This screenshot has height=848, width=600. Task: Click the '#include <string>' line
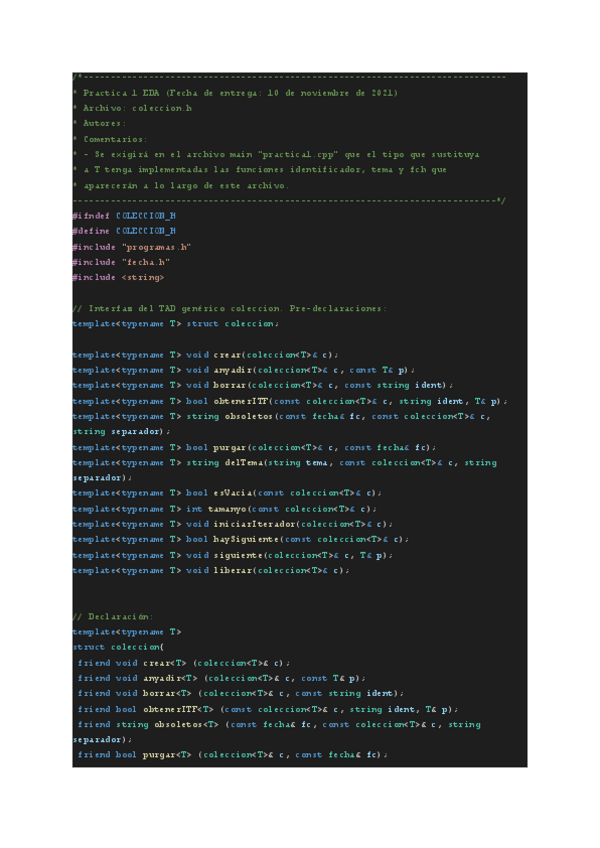click(118, 277)
